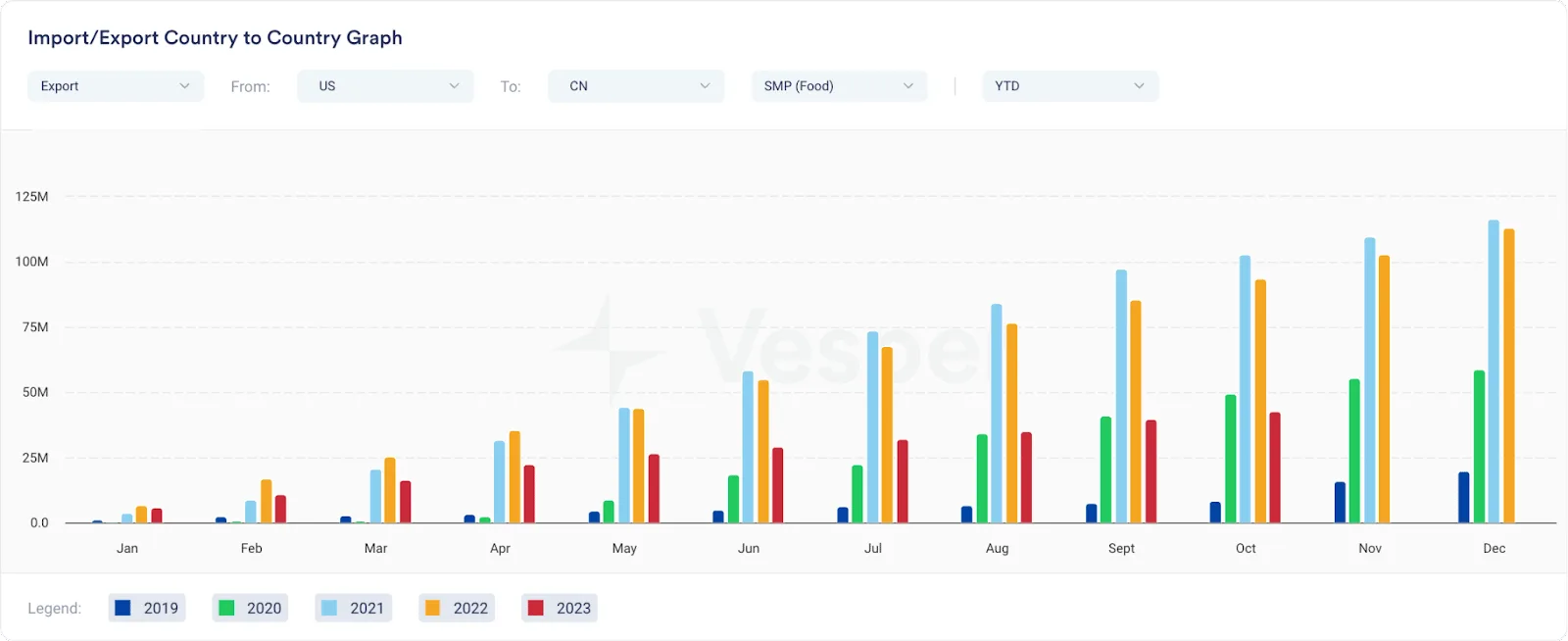The image size is (1568, 641).
Task: Click the Legend: label text
Action: (x=54, y=608)
